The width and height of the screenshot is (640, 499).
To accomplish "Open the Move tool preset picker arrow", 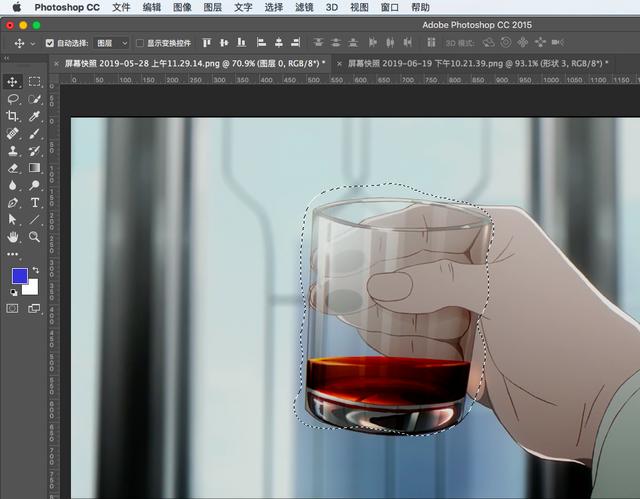I will (x=33, y=43).
